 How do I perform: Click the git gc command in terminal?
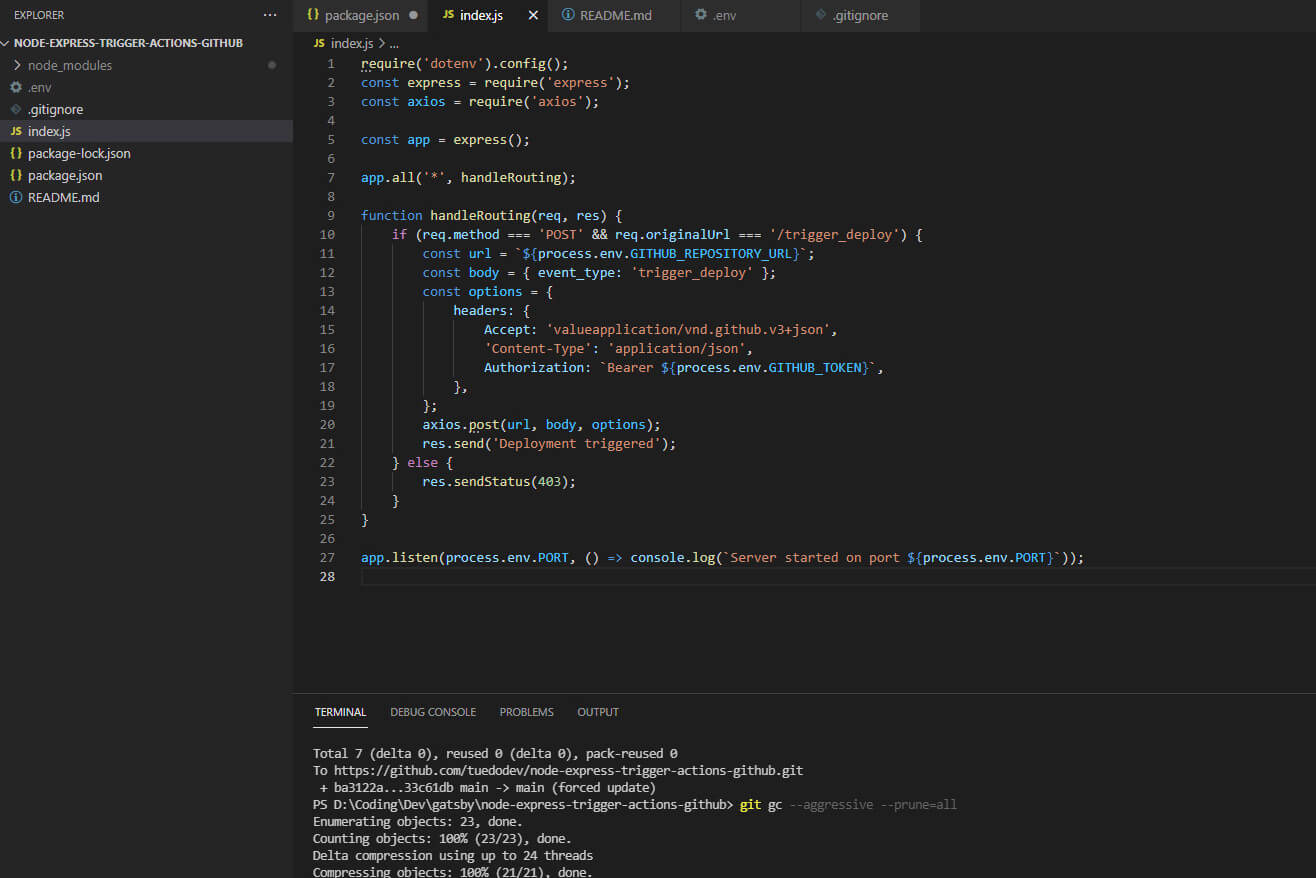[x=761, y=804]
